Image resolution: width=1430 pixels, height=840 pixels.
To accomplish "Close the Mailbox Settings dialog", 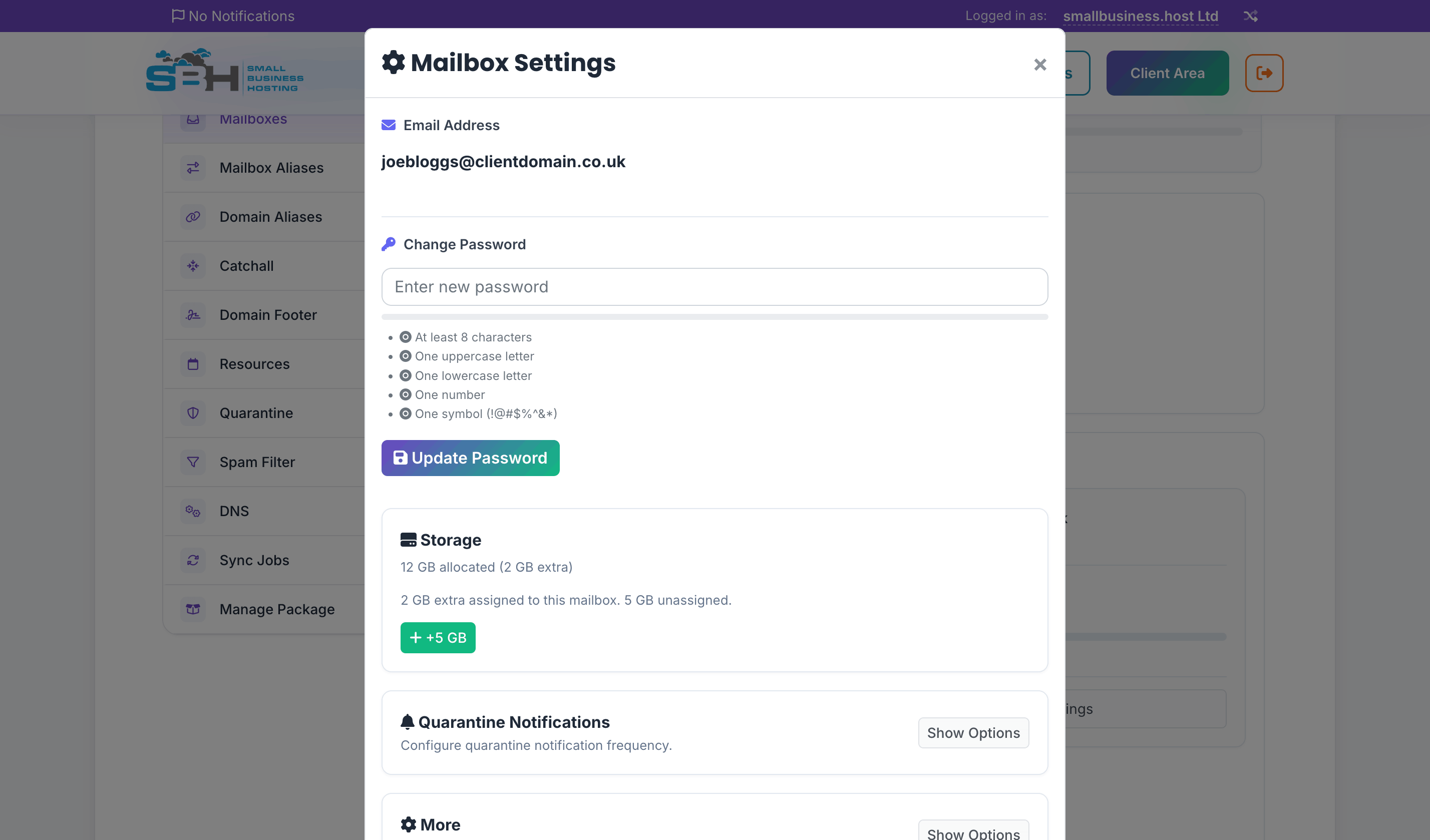I will (x=1039, y=65).
